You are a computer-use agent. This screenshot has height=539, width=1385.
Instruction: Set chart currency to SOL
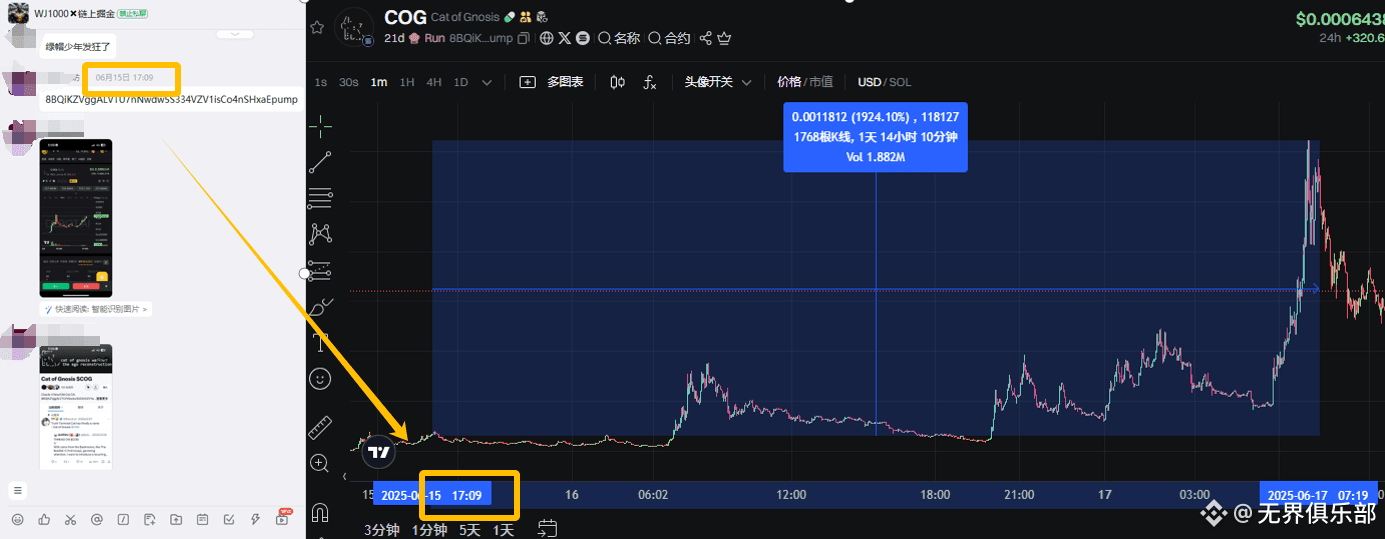(900, 82)
